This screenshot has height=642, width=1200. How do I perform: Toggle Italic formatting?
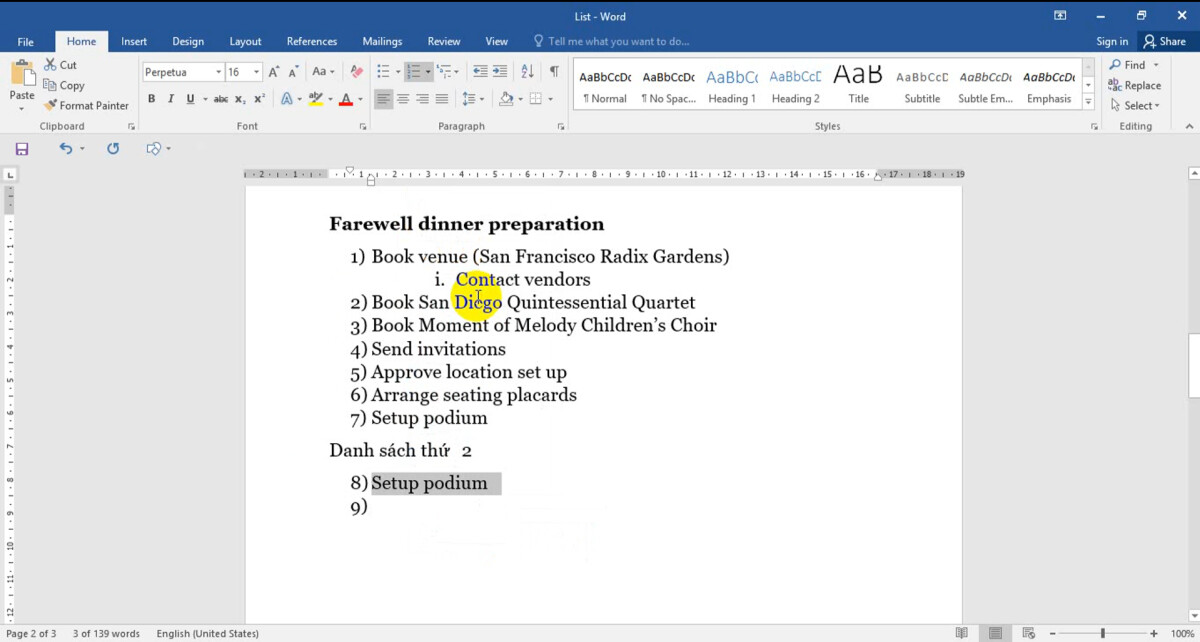pos(171,99)
